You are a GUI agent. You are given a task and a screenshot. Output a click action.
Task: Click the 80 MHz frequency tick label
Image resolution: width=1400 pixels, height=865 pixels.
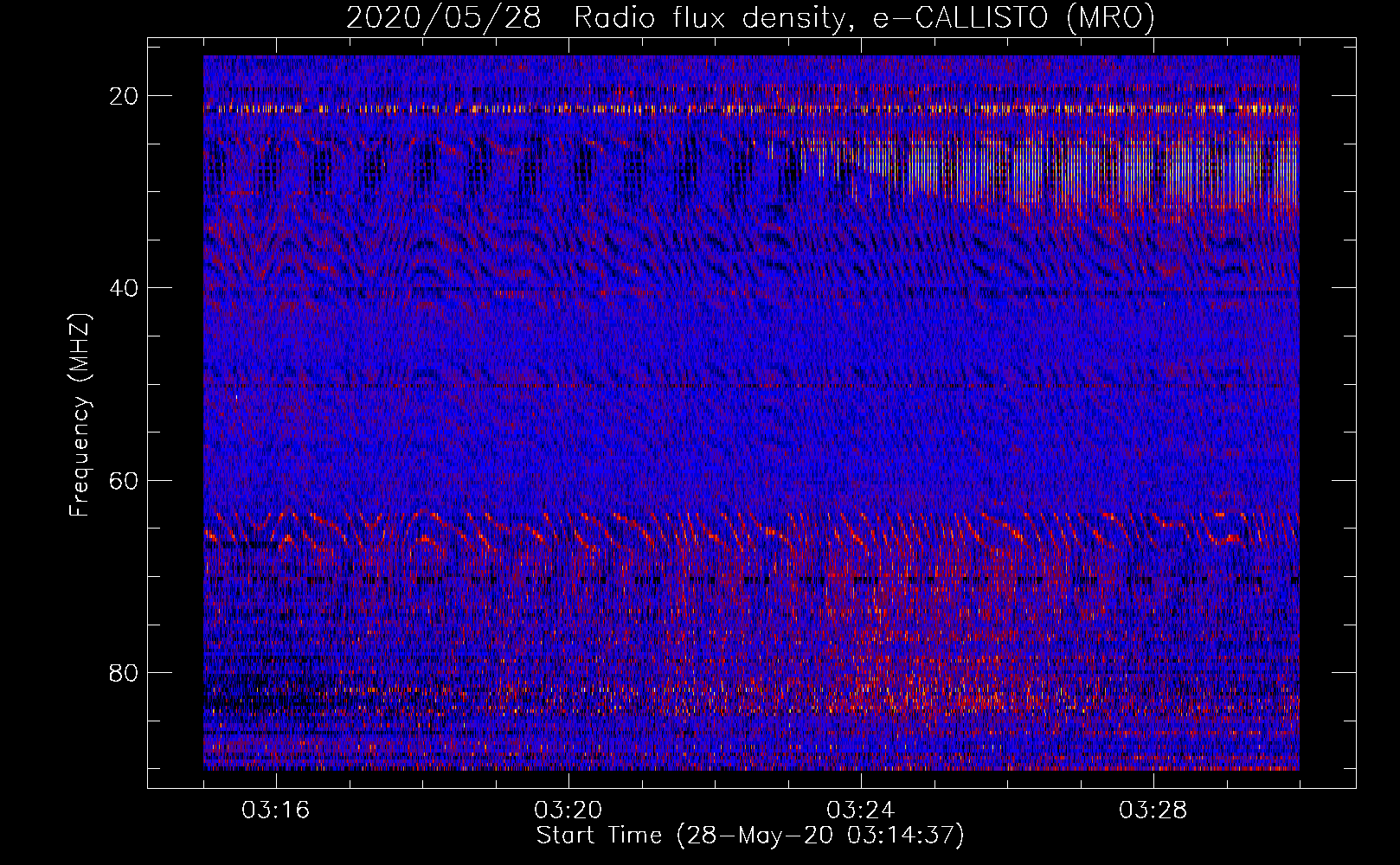point(125,672)
